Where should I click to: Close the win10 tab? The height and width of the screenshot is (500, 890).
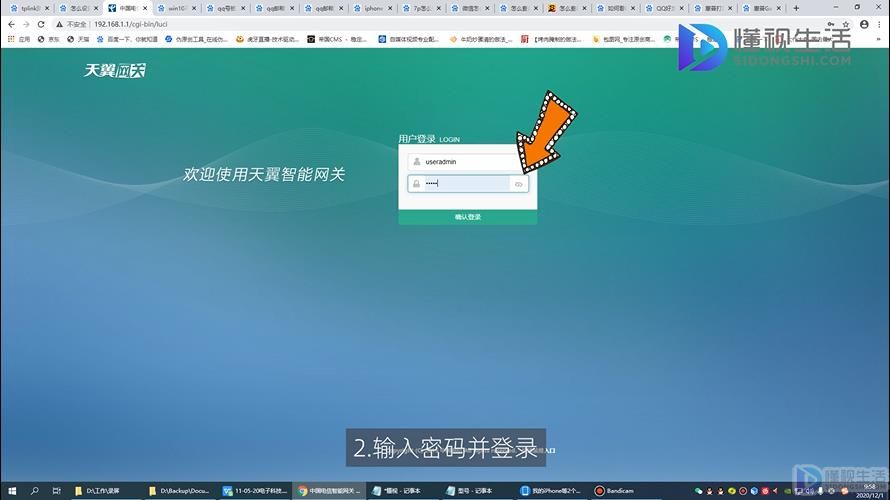pyautogui.click(x=194, y=9)
